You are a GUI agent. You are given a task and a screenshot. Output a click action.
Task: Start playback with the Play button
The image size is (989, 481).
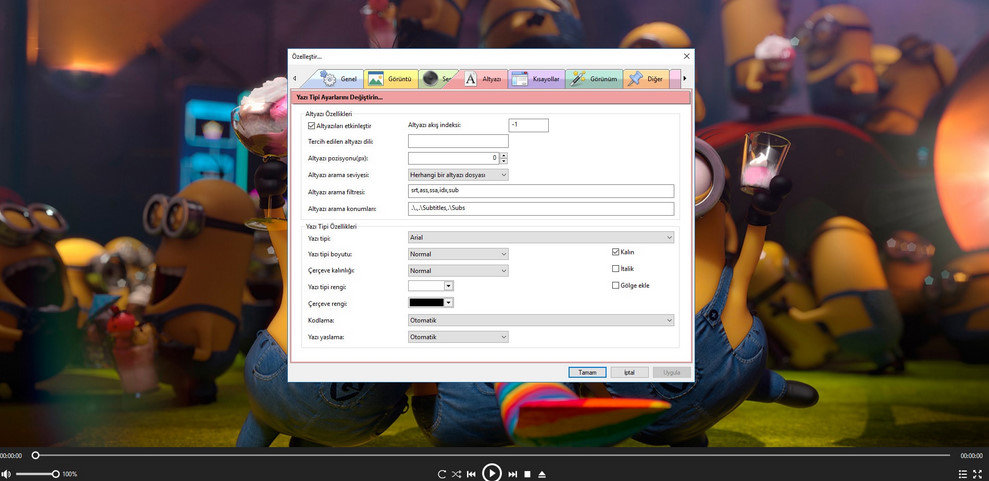click(492, 472)
